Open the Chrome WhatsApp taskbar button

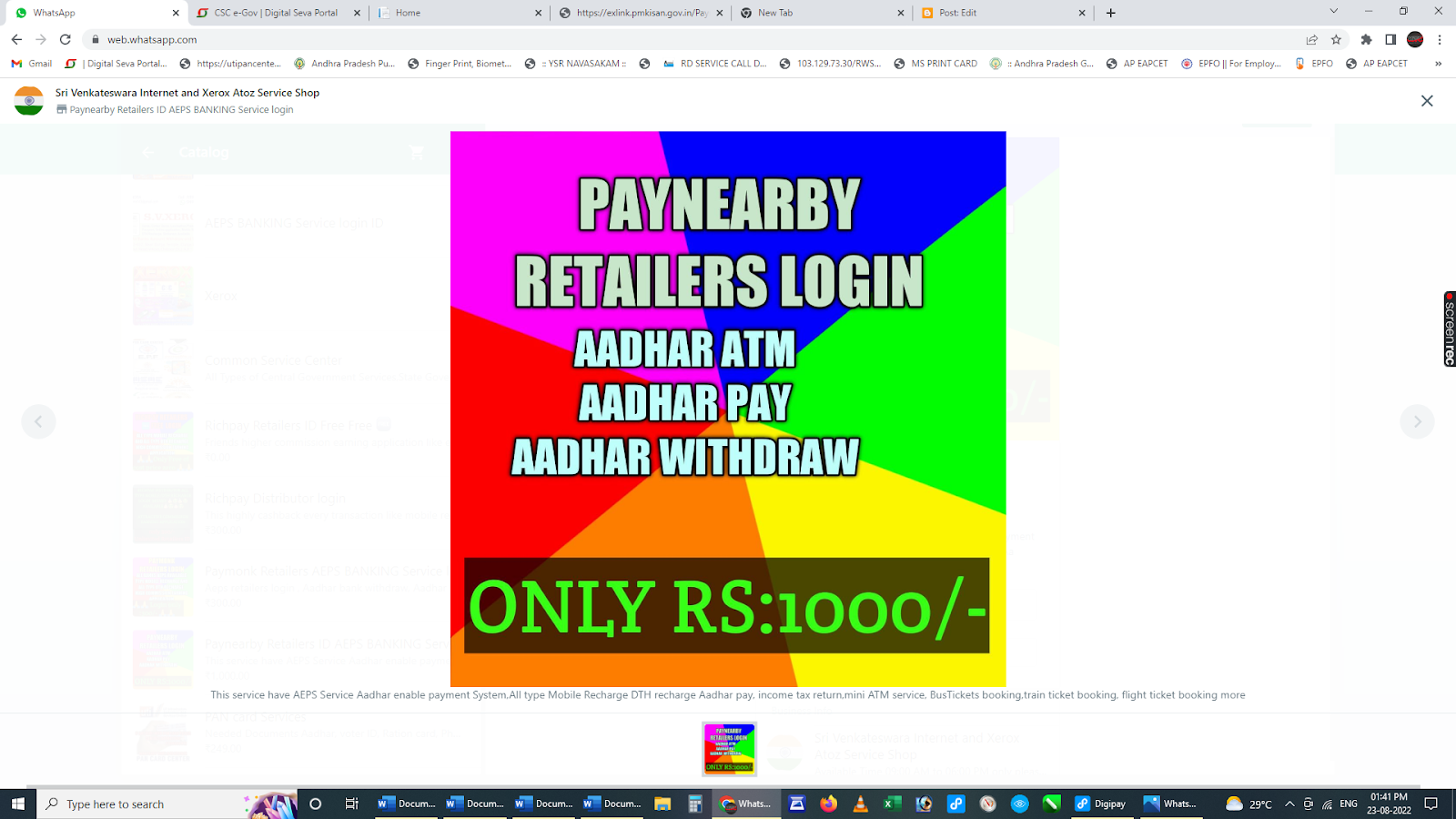[745, 804]
